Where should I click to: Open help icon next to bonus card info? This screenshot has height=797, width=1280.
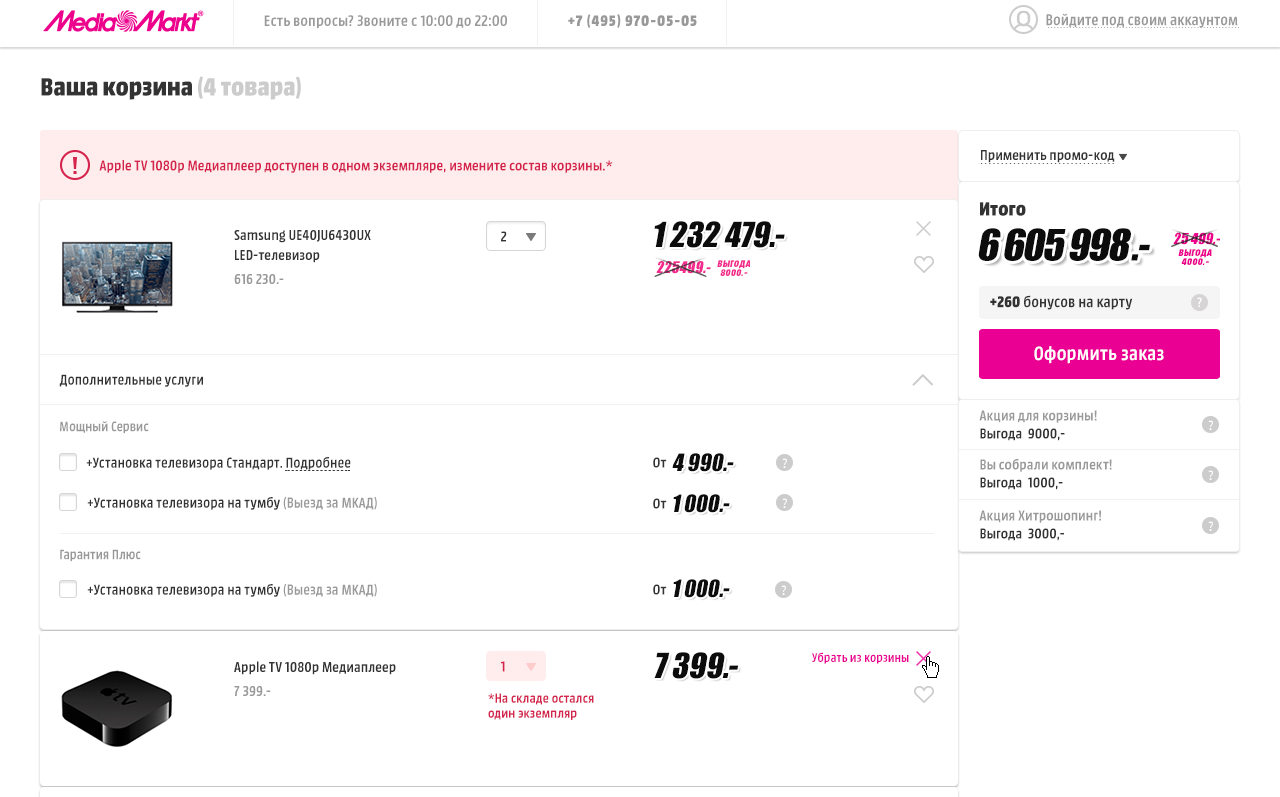[x=1199, y=303]
